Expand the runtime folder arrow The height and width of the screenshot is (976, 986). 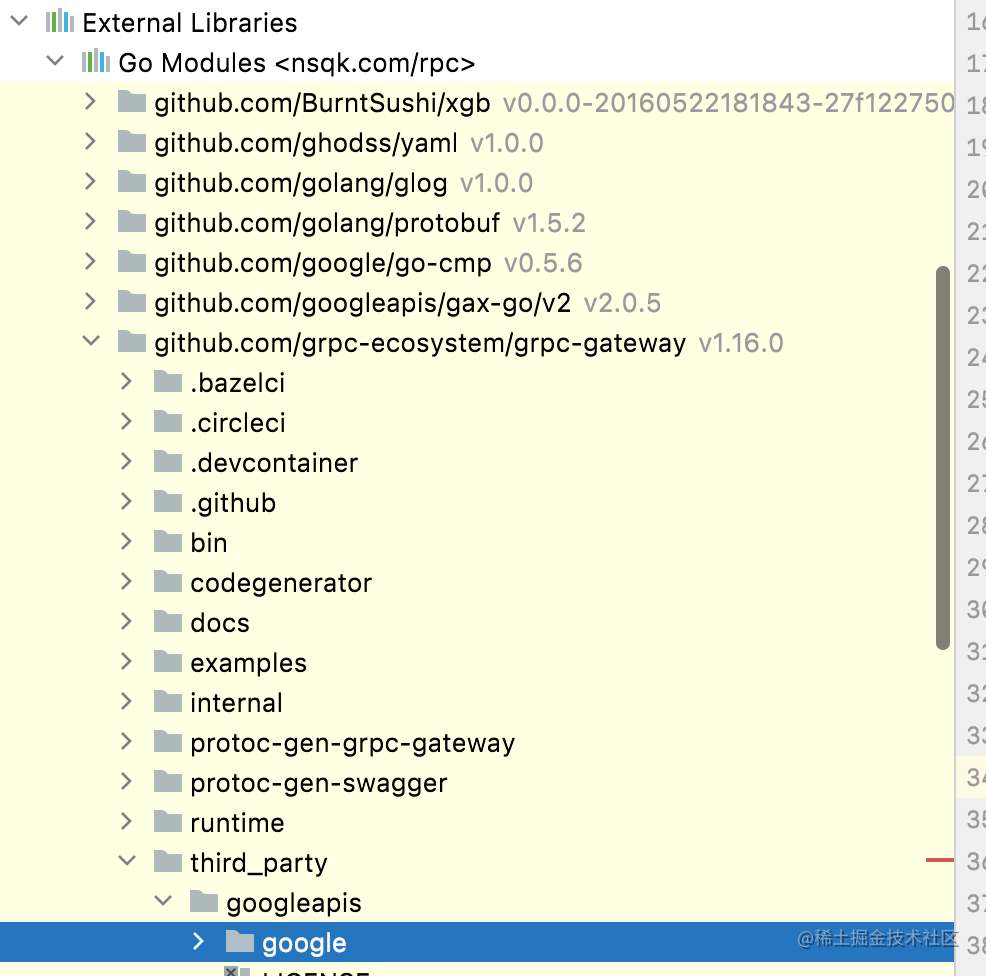point(126,821)
